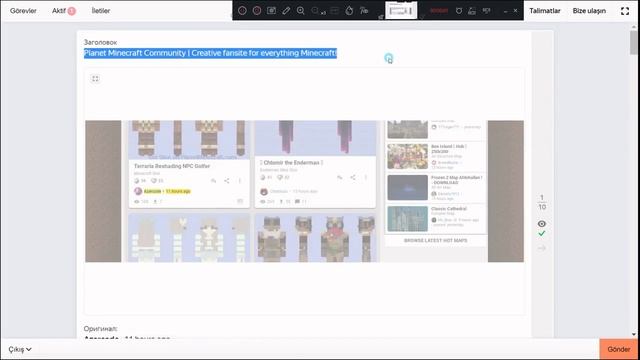Expand the screenshot with the fullscreen icon
The width and height of the screenshot is (640, 360).
95,78
